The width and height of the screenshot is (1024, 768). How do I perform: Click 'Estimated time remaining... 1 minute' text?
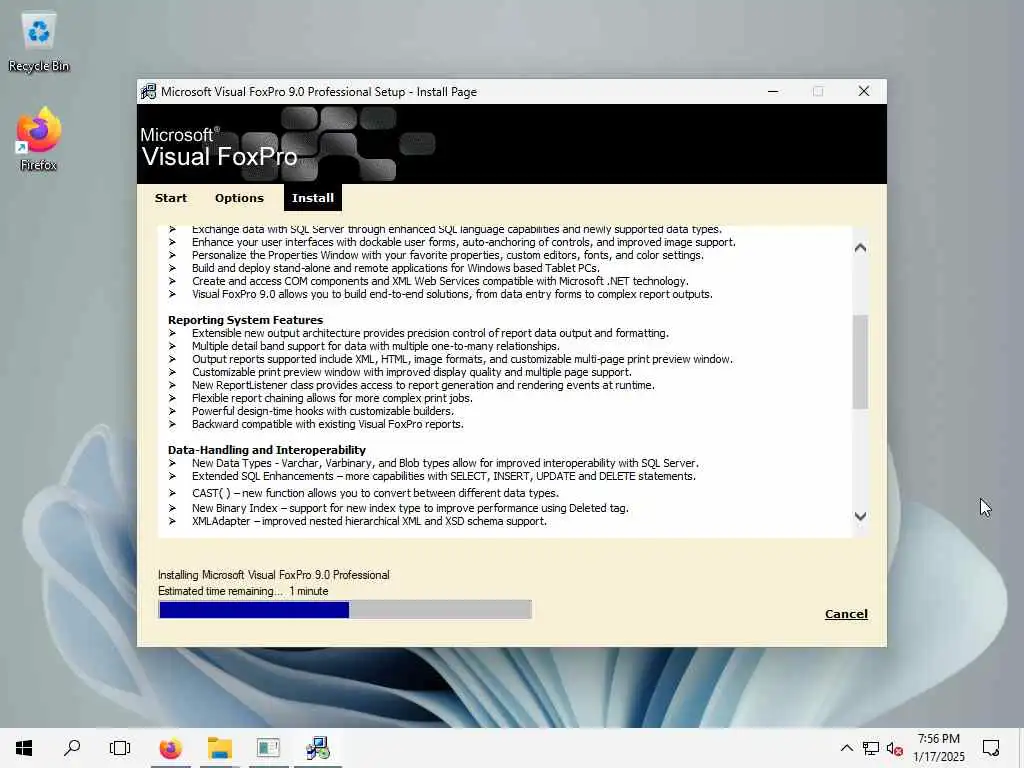243,591
